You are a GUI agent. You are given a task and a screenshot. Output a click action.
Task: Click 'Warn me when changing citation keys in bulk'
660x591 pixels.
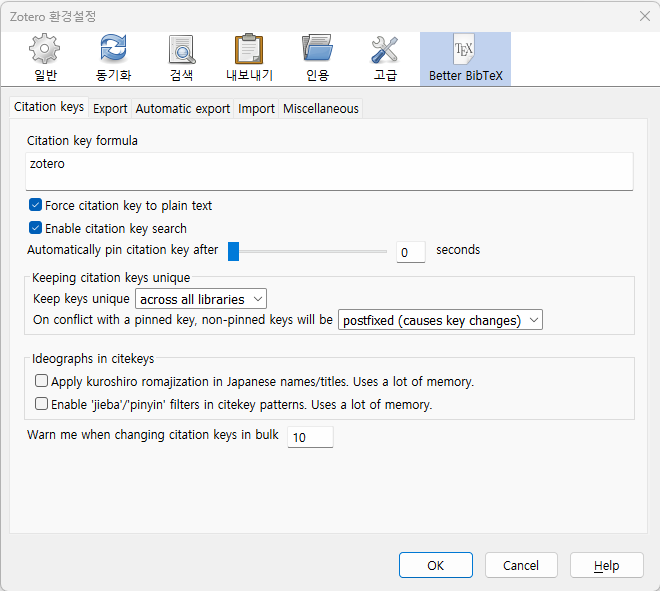[153, 435]
